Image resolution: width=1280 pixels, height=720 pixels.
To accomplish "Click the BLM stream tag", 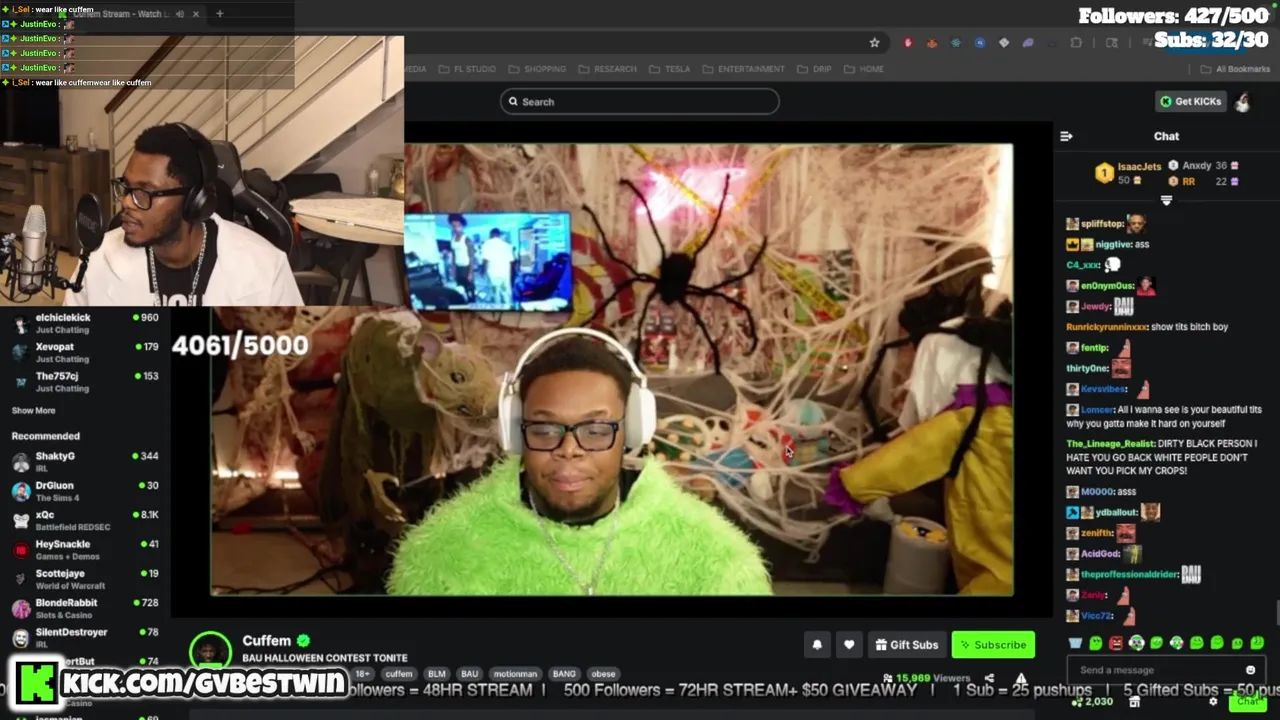I will (436, 674).
